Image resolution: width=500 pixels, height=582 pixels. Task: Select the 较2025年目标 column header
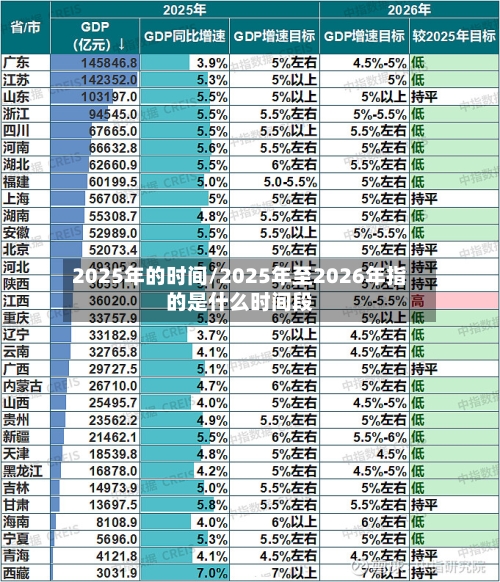[x=454, y=36]
